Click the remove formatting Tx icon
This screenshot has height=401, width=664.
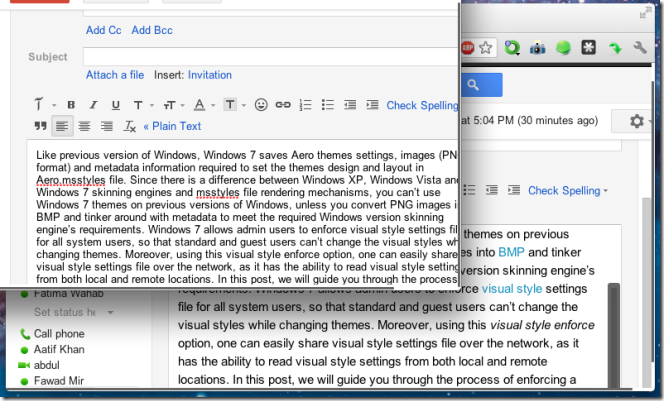click(130, 126)
